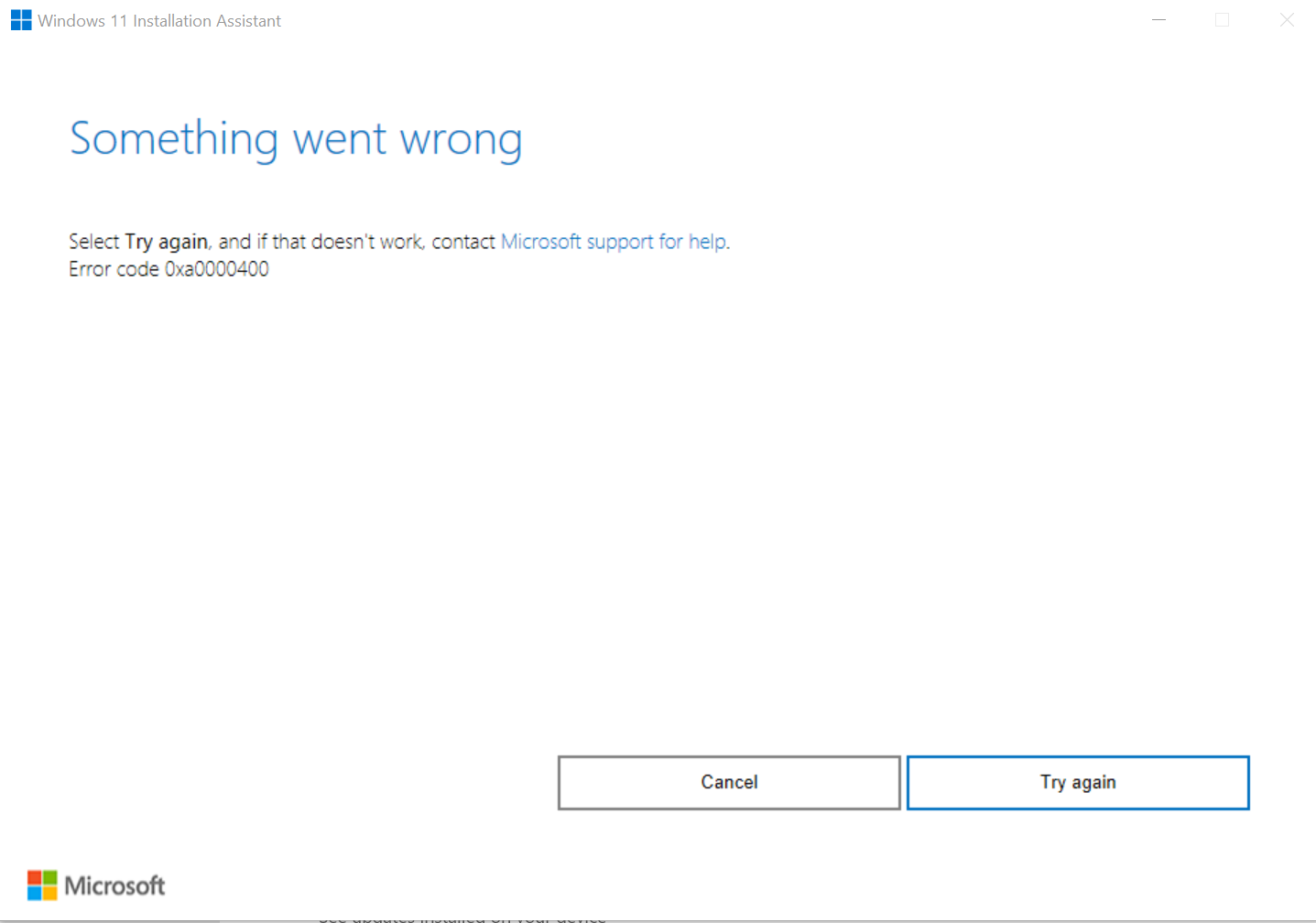Click the 'Windows 11 Installation Assistant' title text
The width and height of the screenshot is (1316, 923).
(x=159, y=21)
